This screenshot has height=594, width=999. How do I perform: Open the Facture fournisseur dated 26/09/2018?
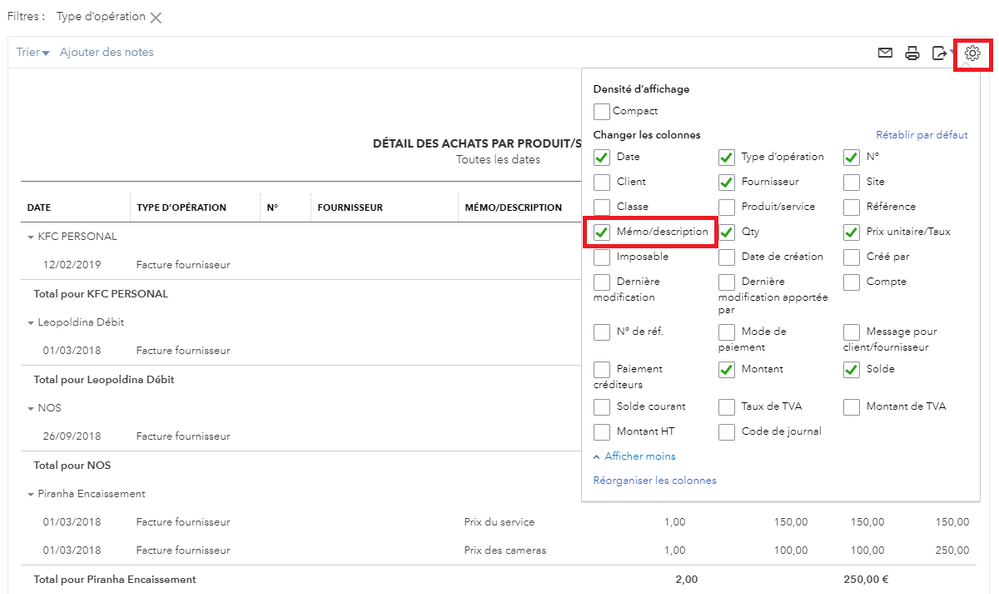pyautogui.click(x=183, y=436)
